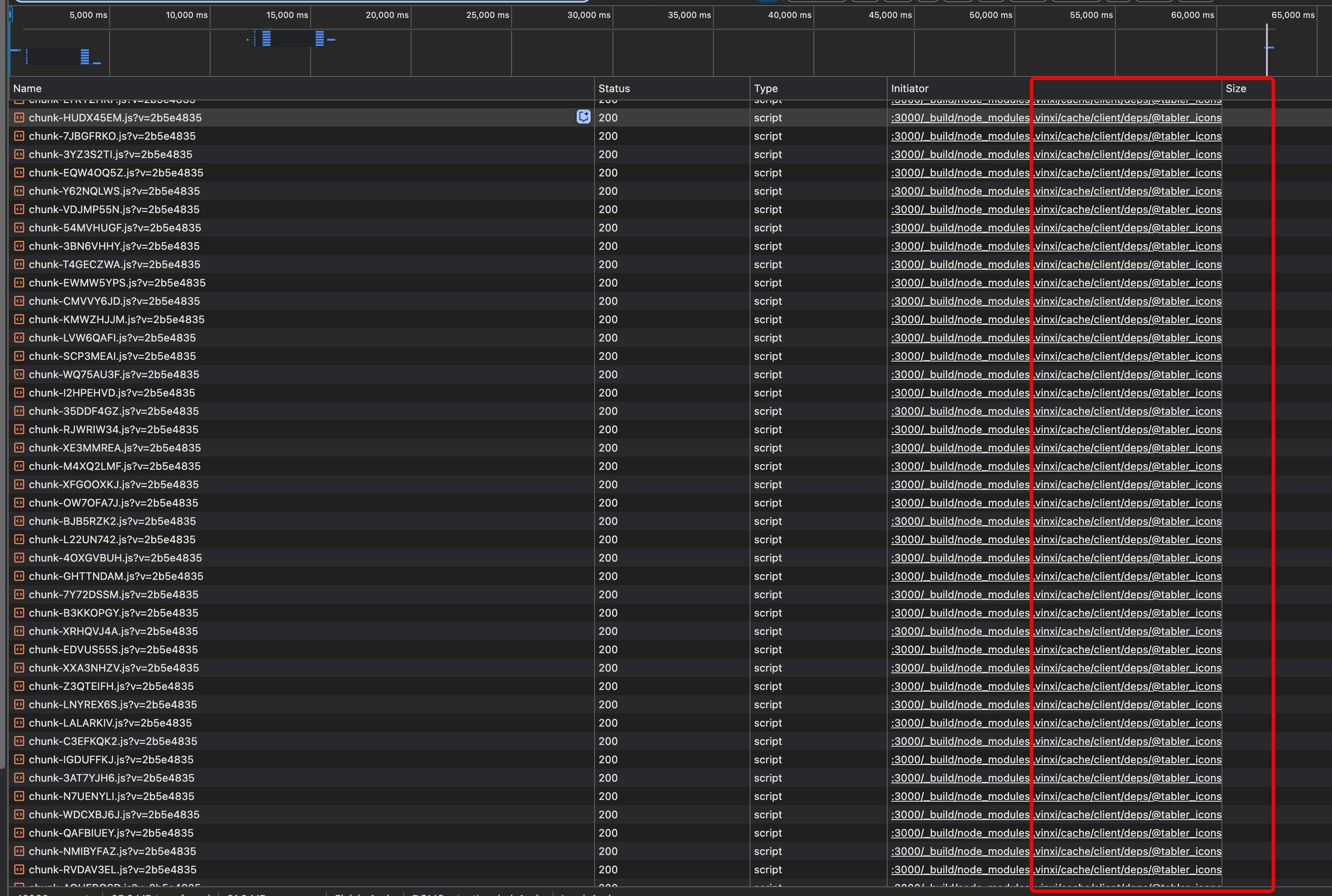
Task: Click the 65,000 ms tick in timeline overview
Action: click(x=1293, y=15)
